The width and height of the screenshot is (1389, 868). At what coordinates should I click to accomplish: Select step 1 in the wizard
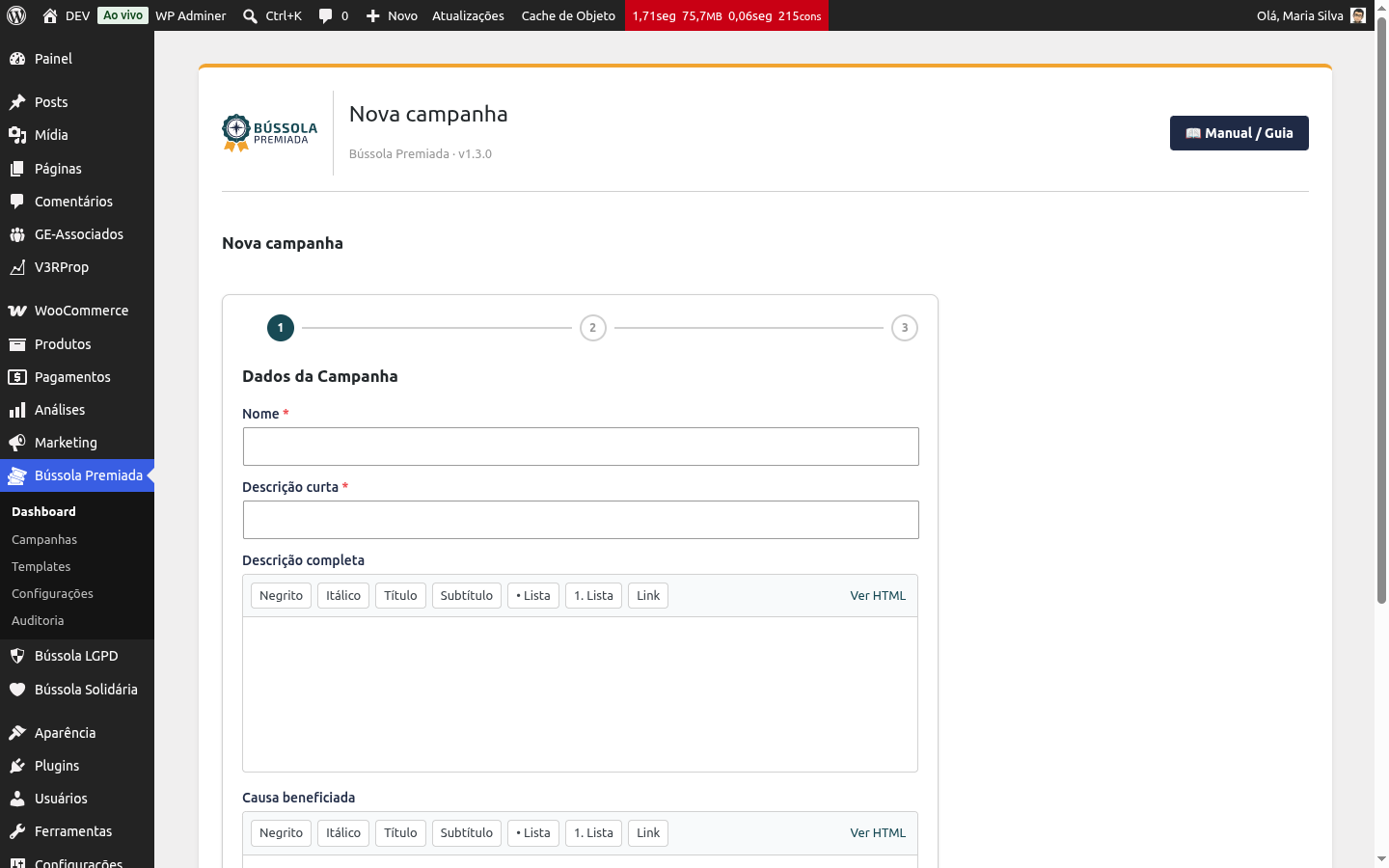(x=281, y=328)
